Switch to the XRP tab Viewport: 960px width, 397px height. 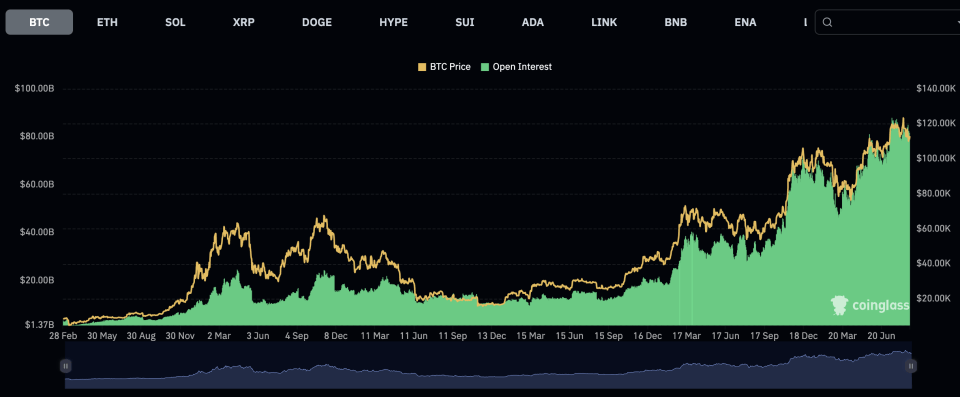pos(244,23)
